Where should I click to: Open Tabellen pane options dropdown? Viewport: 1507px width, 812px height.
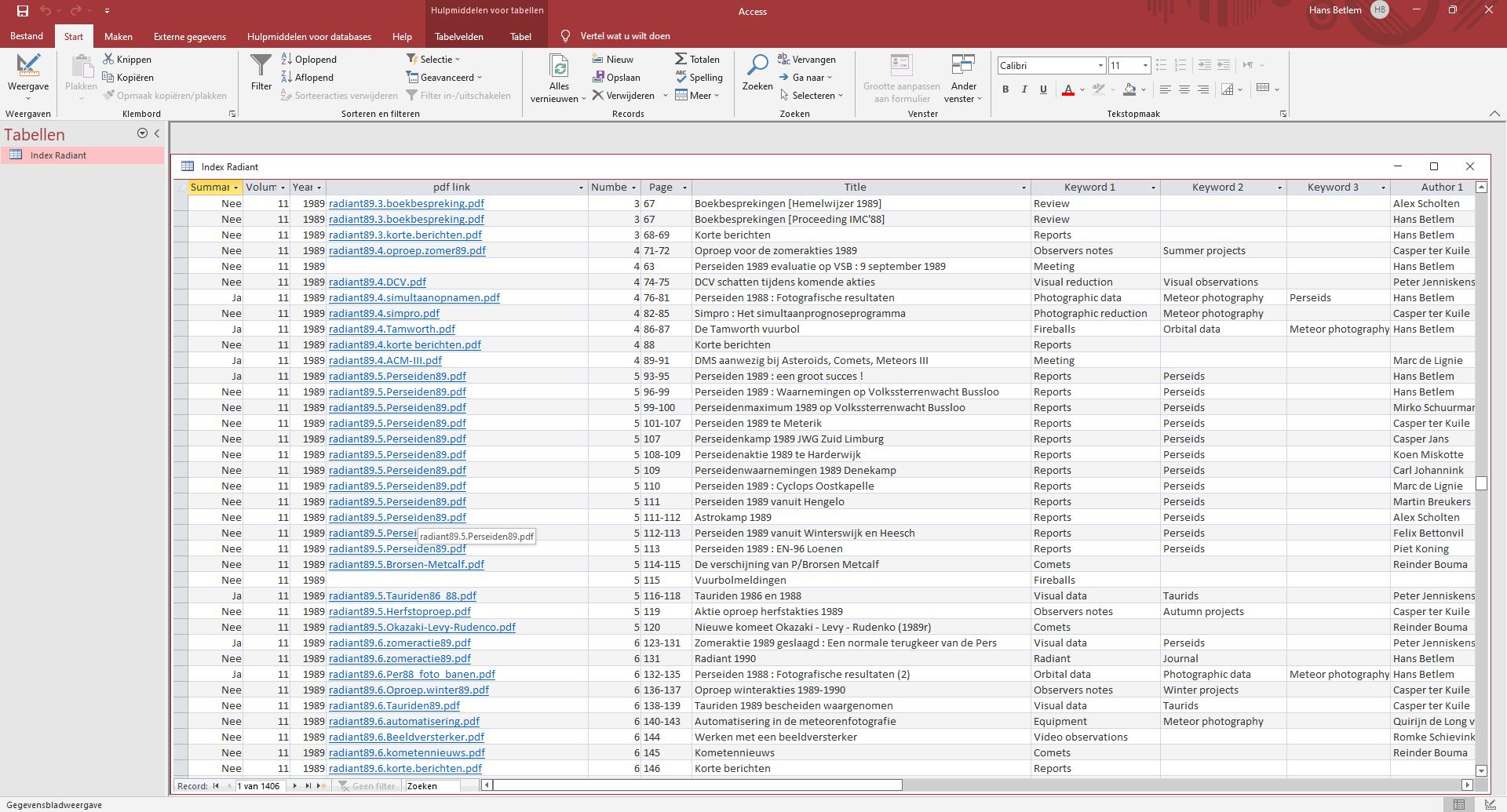click(142, 133)
